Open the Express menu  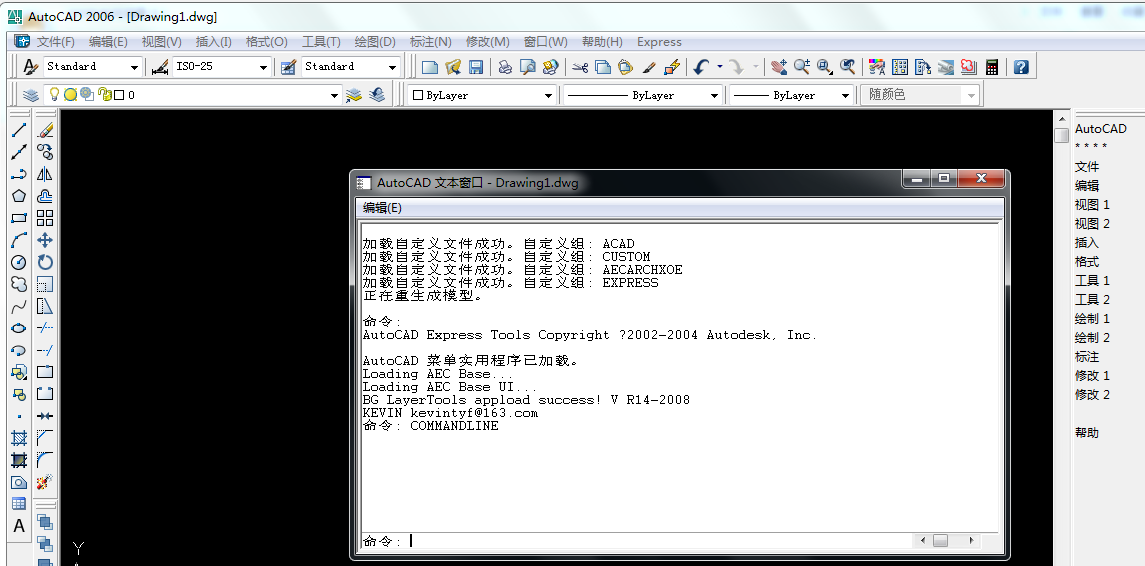click(659, 42)
